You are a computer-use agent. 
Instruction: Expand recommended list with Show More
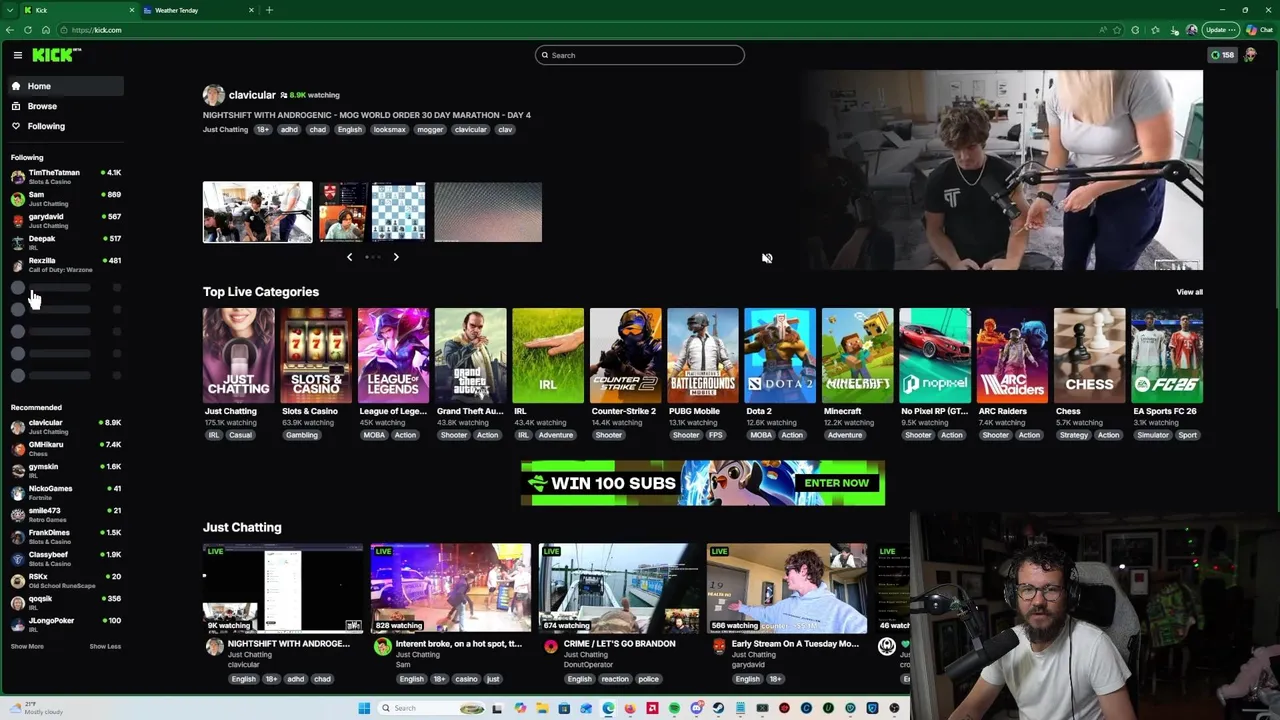27,646
